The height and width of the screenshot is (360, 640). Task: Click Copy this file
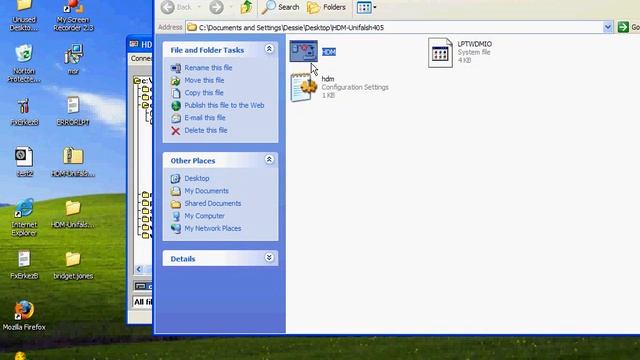204,93
